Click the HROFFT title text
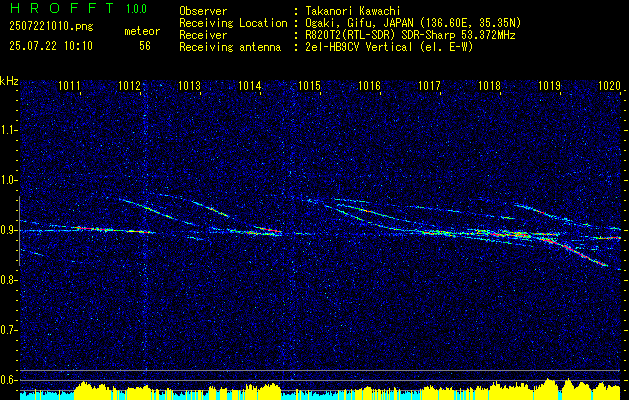This screenshot has height=400, width=629. click(x=62, y=8)
